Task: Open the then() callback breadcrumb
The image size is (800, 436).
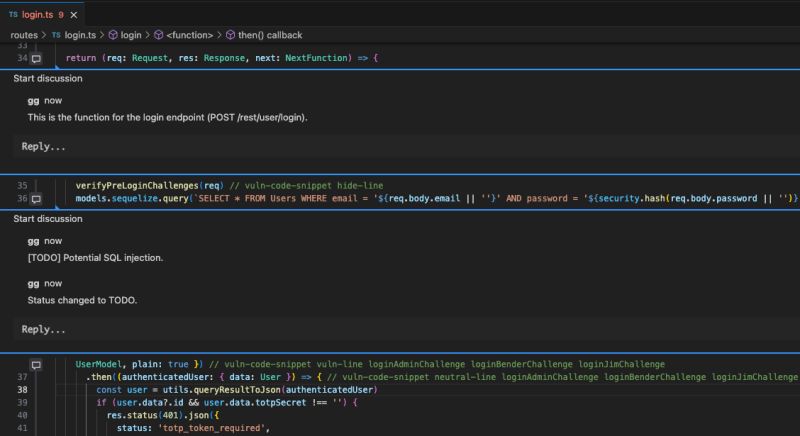Action: (270, 35)
